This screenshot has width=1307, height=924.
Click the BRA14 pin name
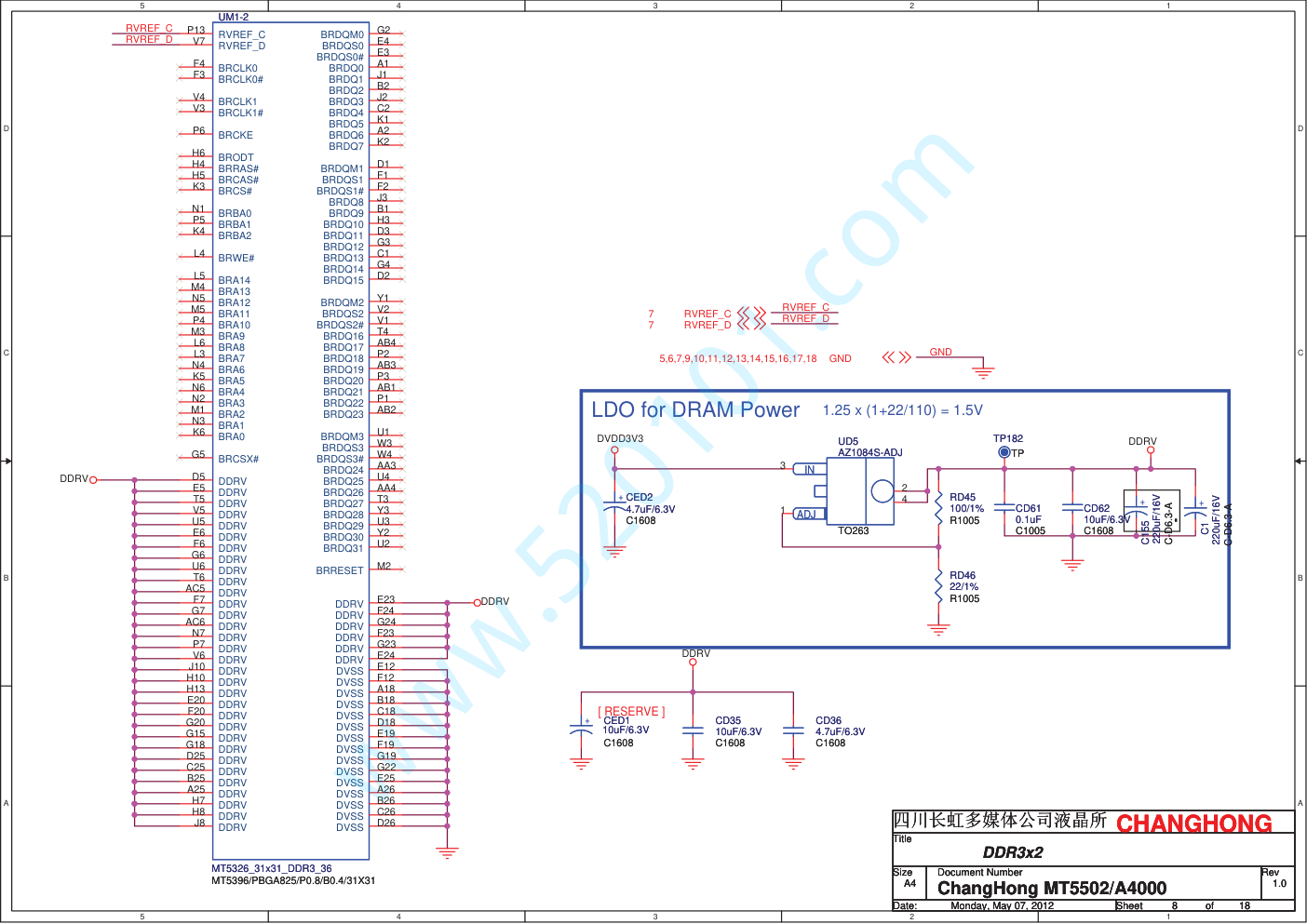pos(235,281)
